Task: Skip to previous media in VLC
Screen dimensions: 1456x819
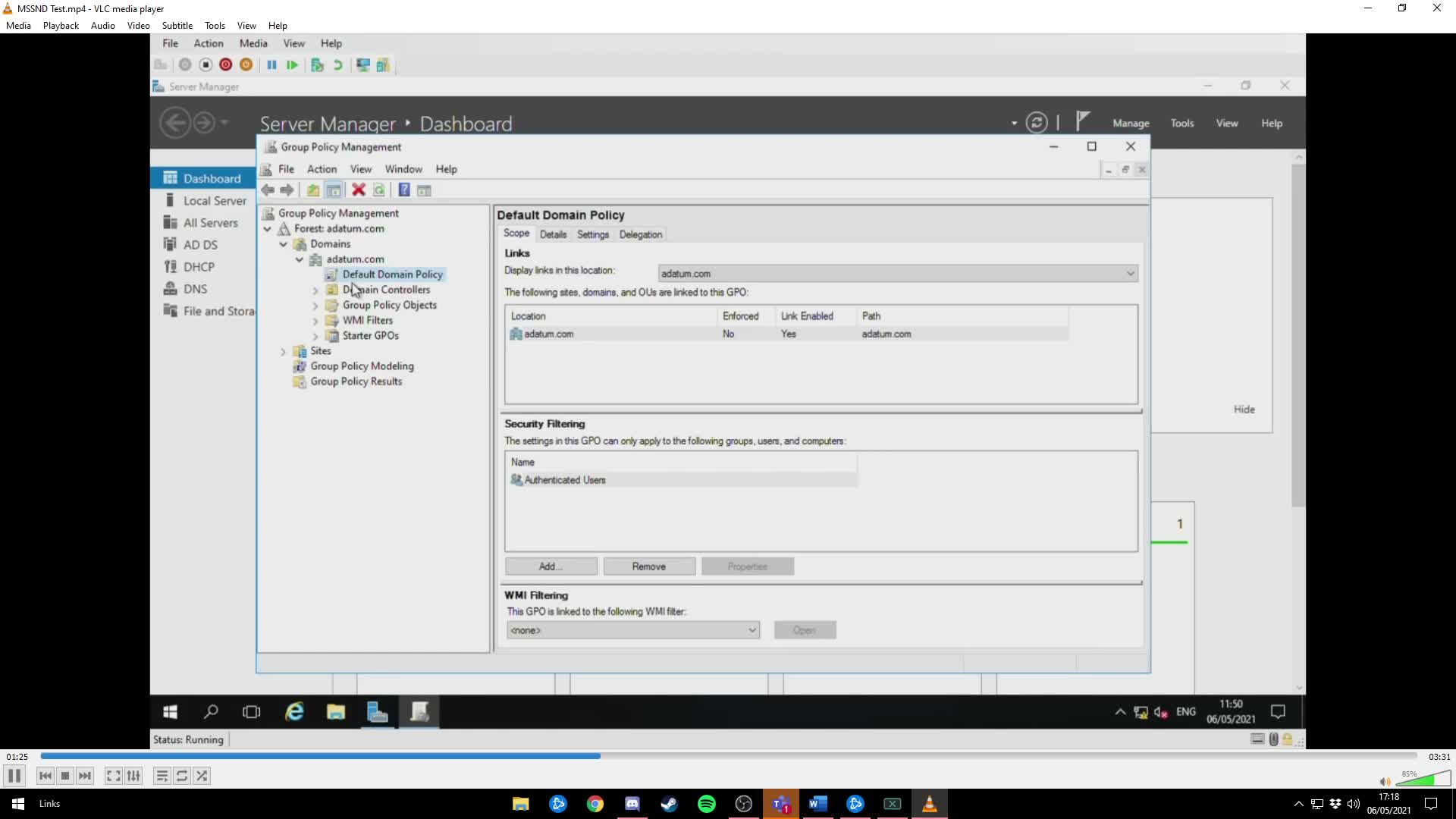Action: [45, 776]
